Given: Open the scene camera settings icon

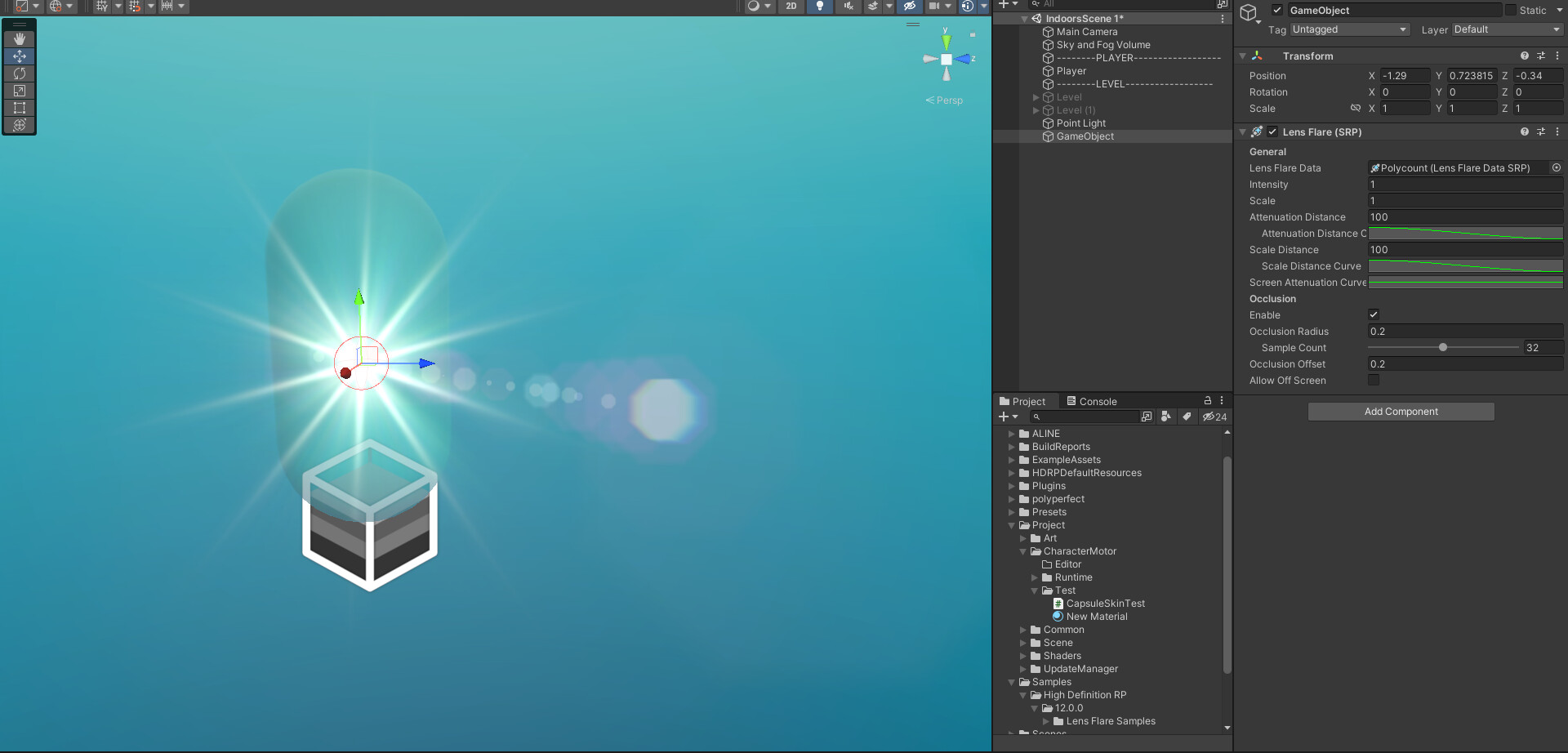Looking at the screenshot, I should [936, 6].
